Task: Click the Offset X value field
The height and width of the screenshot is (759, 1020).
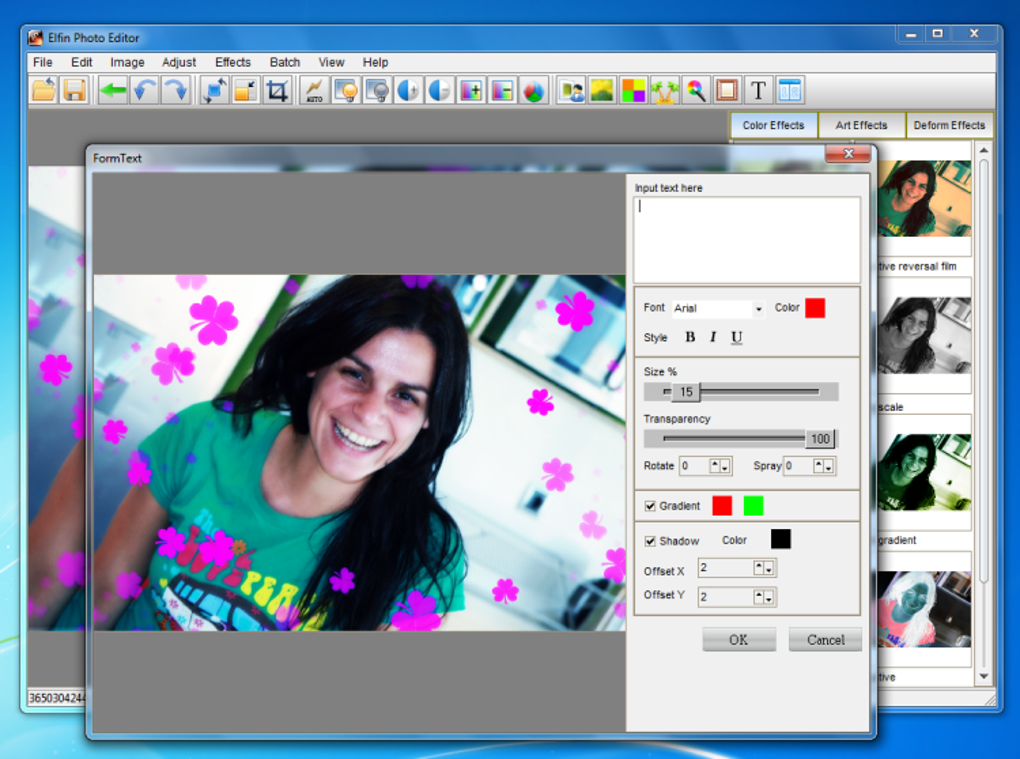Action: [725, 568]
